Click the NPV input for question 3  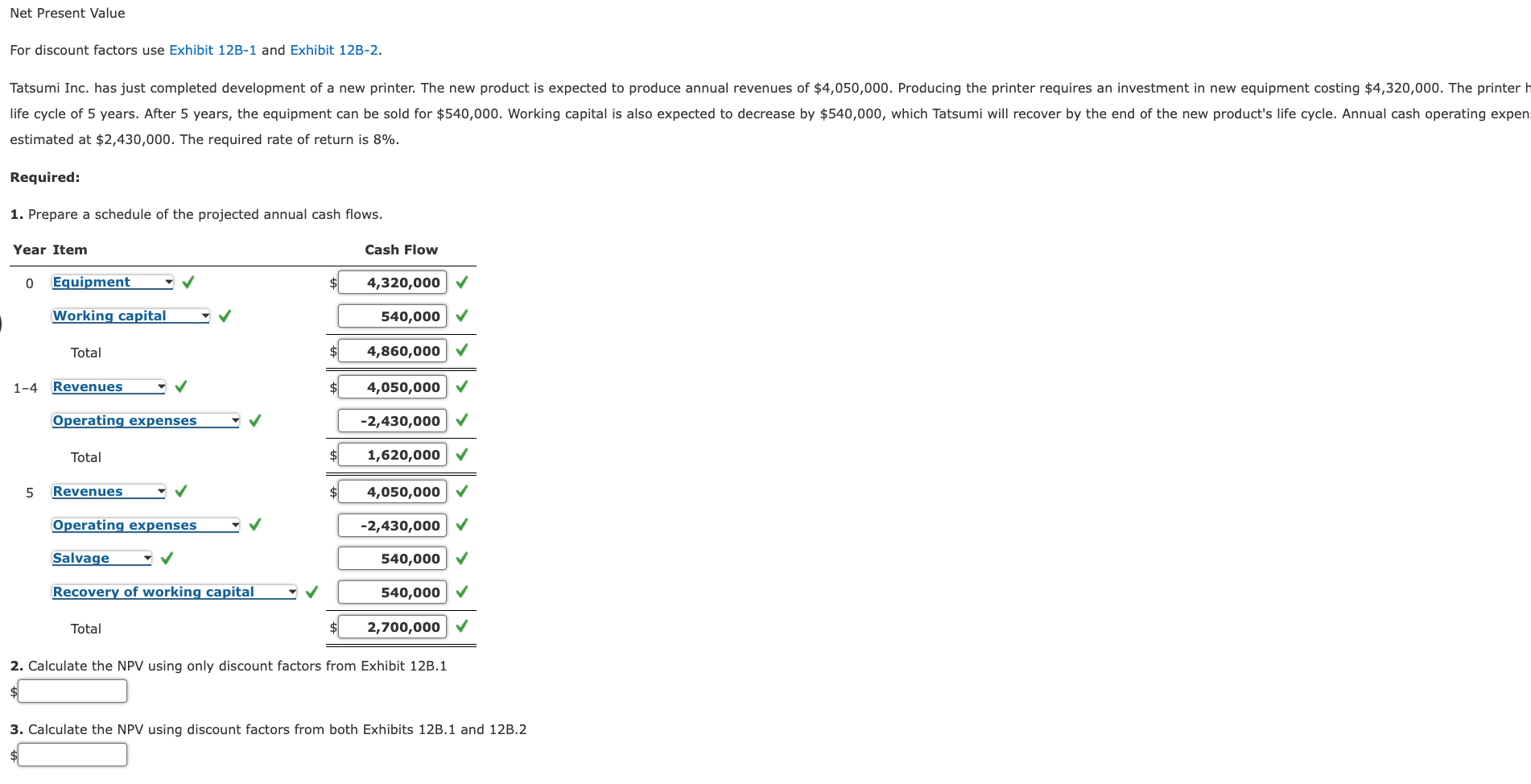click(72, 755)
